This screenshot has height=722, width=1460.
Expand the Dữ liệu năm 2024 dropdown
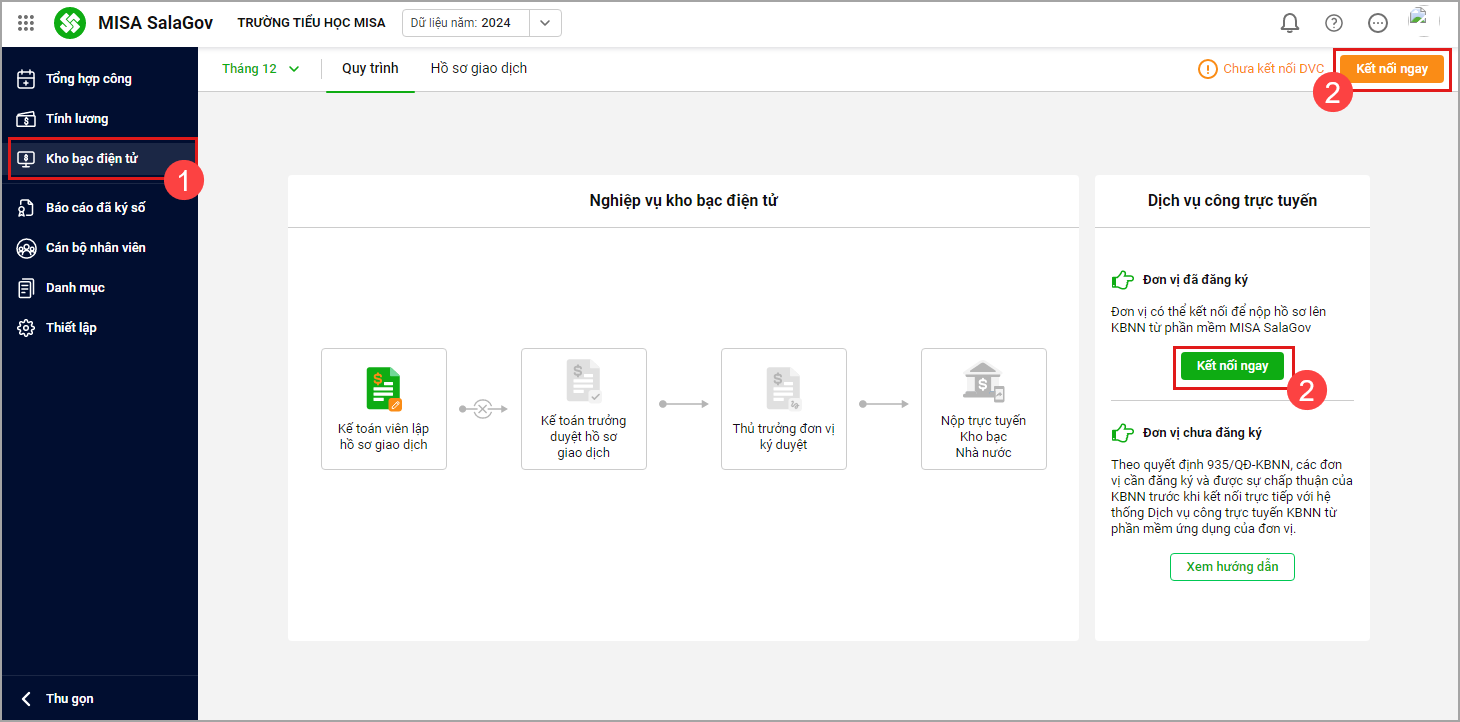click(545, 23)
